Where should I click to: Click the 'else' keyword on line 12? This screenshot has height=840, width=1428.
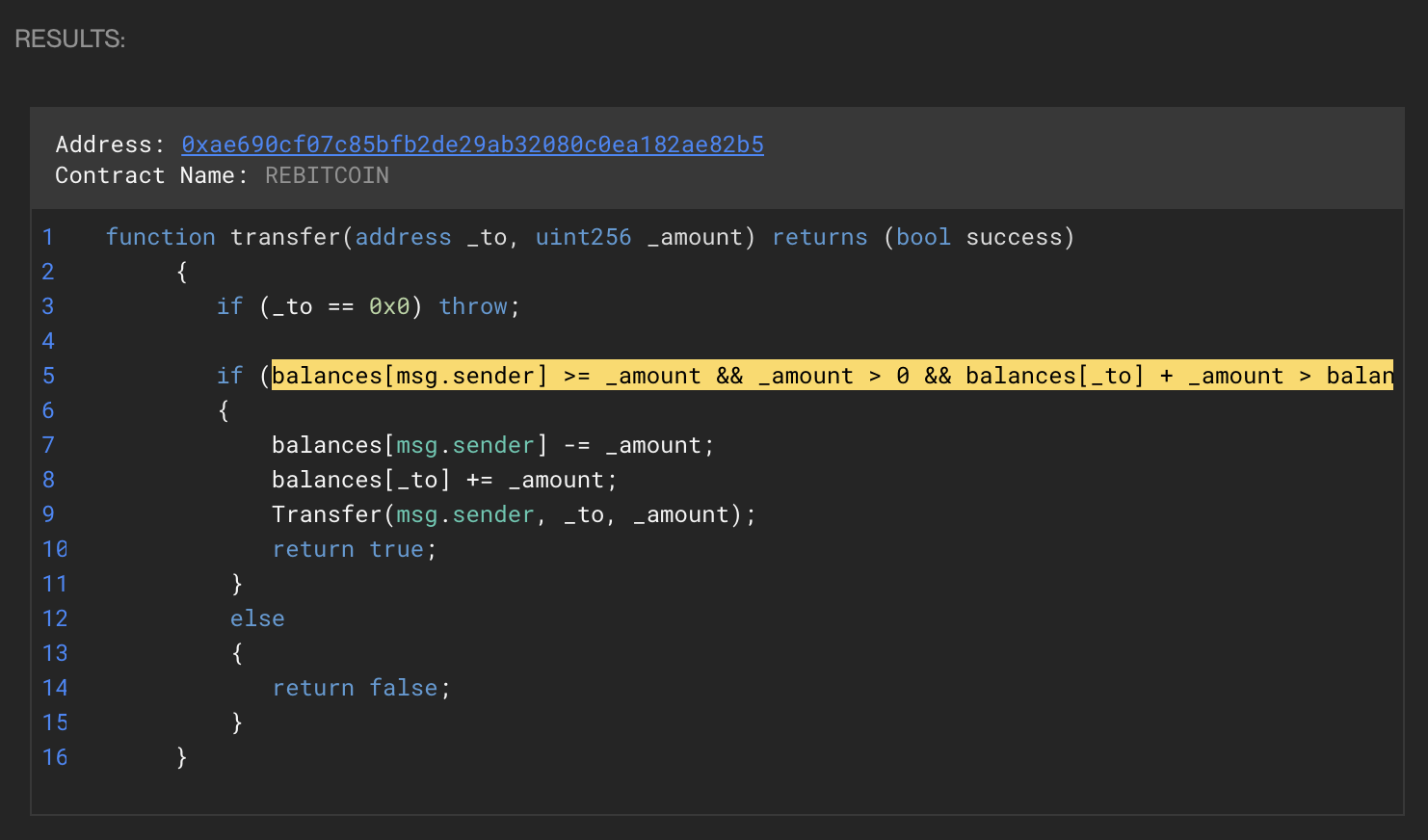[257, 618]
